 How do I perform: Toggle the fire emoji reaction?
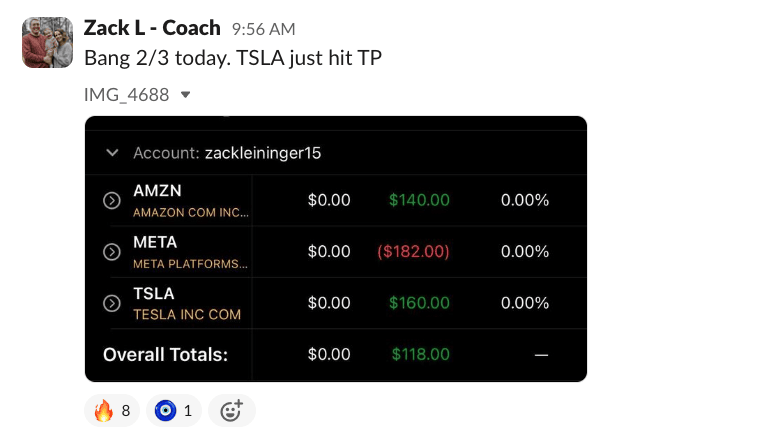click(x=111, y=410)
